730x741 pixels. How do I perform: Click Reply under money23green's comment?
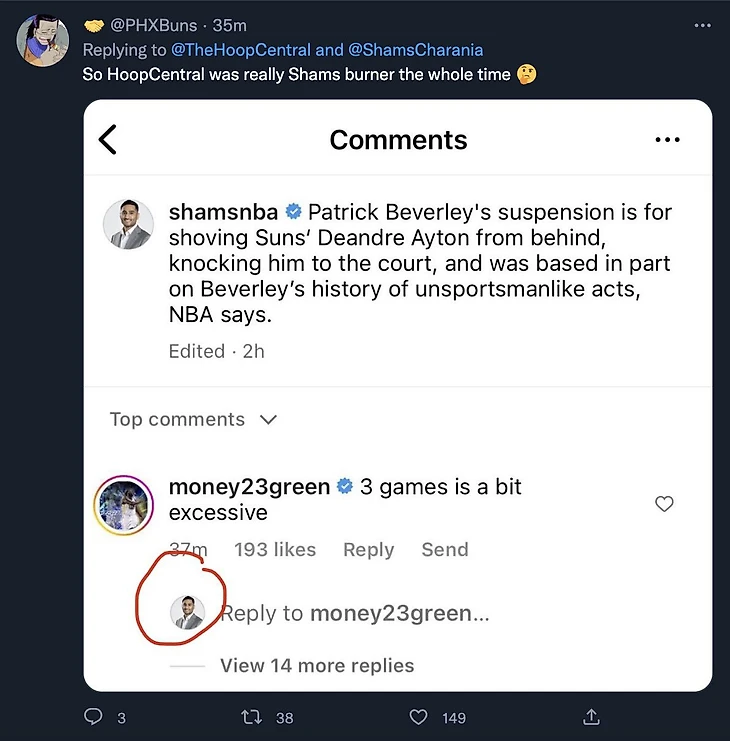point(368,549)
